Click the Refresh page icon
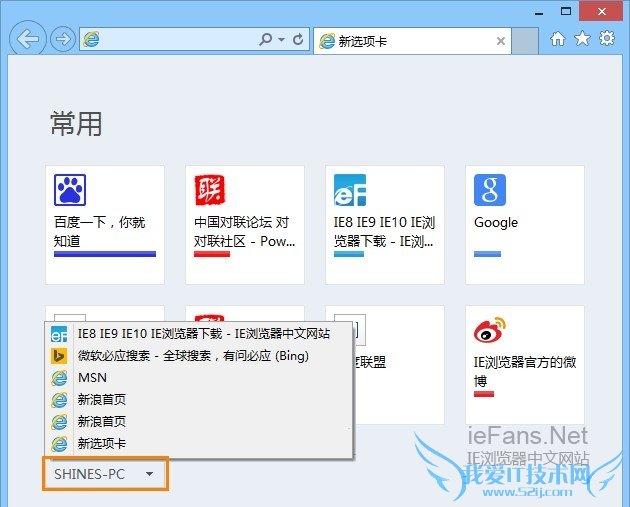The width and height of the screenshot is (630, 507). [x=298, y=39]
